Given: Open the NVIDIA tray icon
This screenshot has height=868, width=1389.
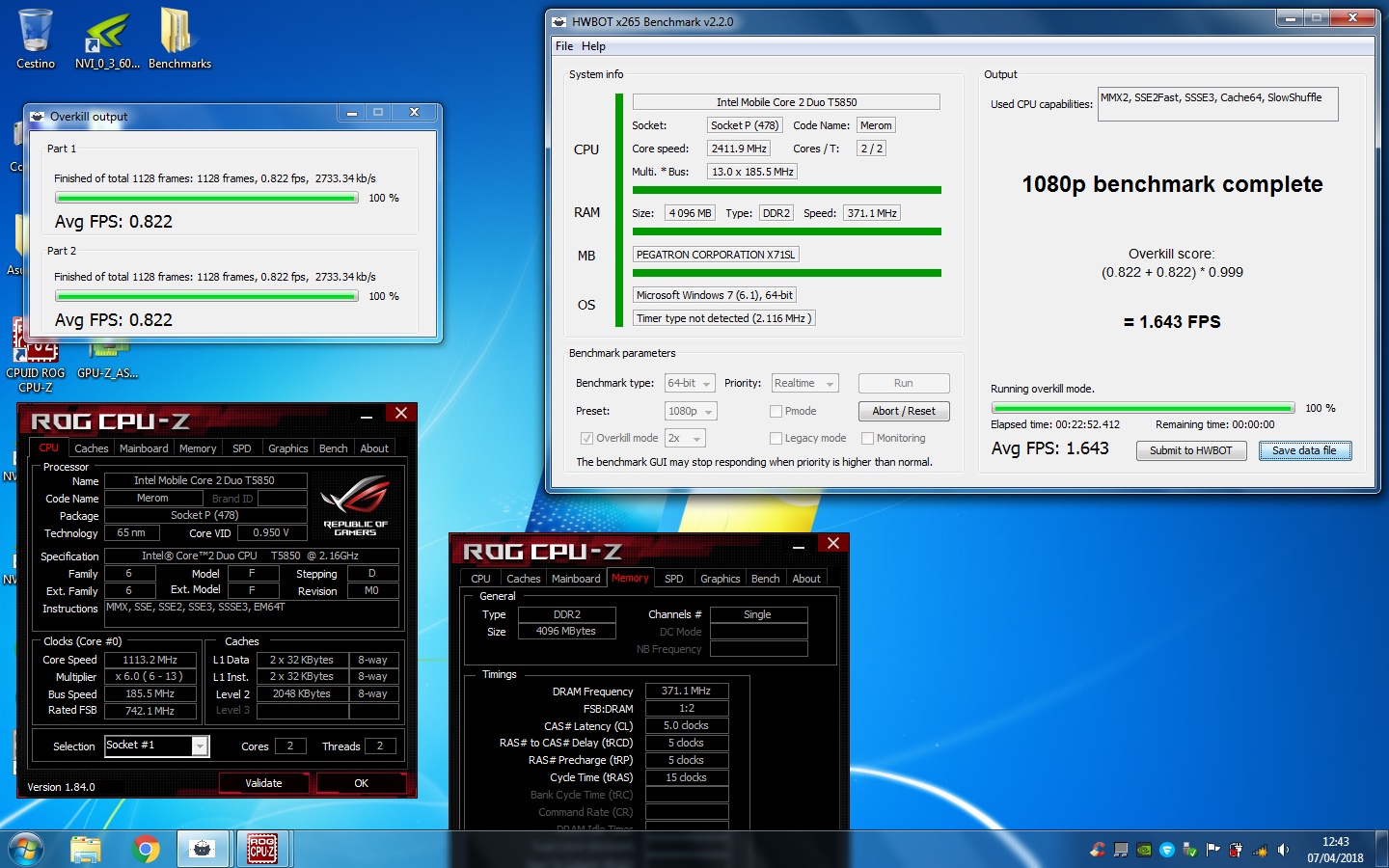Looking at the screenshot, I should [1144, 850].
